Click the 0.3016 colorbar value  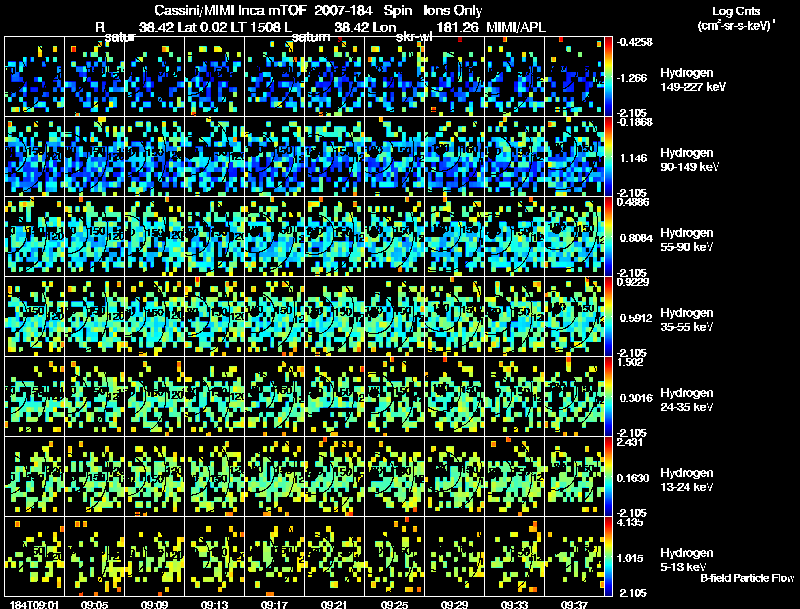click(636, 398)
